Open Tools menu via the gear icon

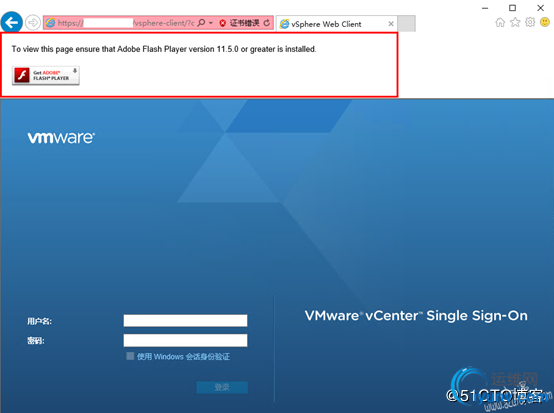530,22
